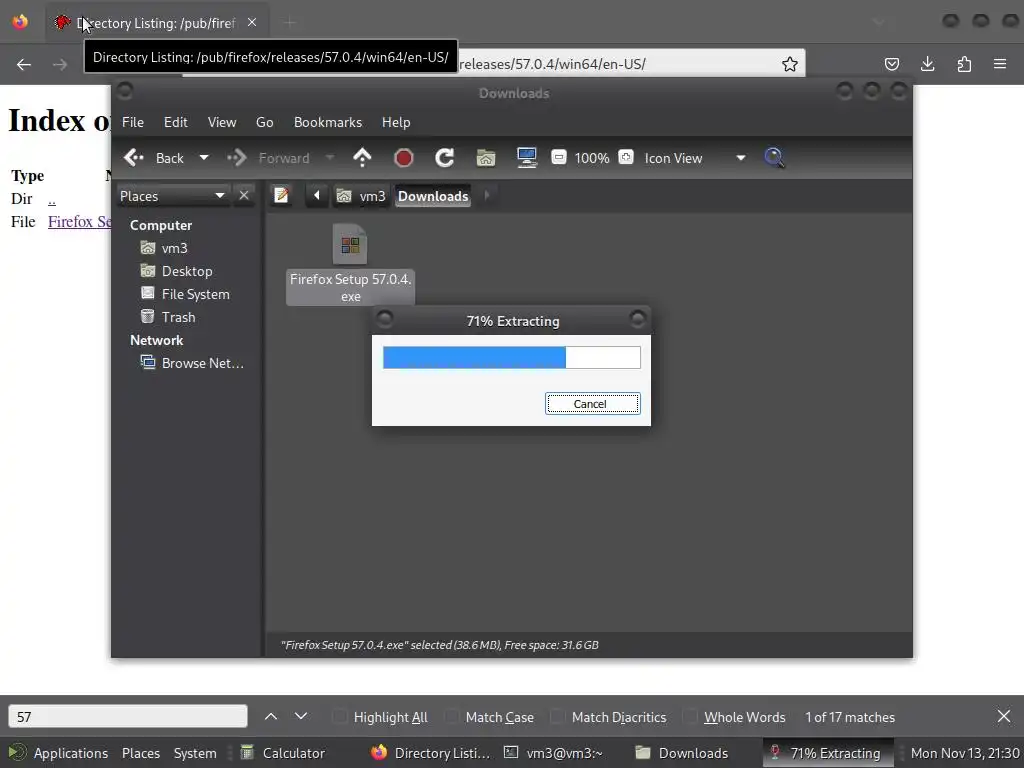The image size is (1024, 768).
Task: Click the find bar search field
Action: pos(128,716)
